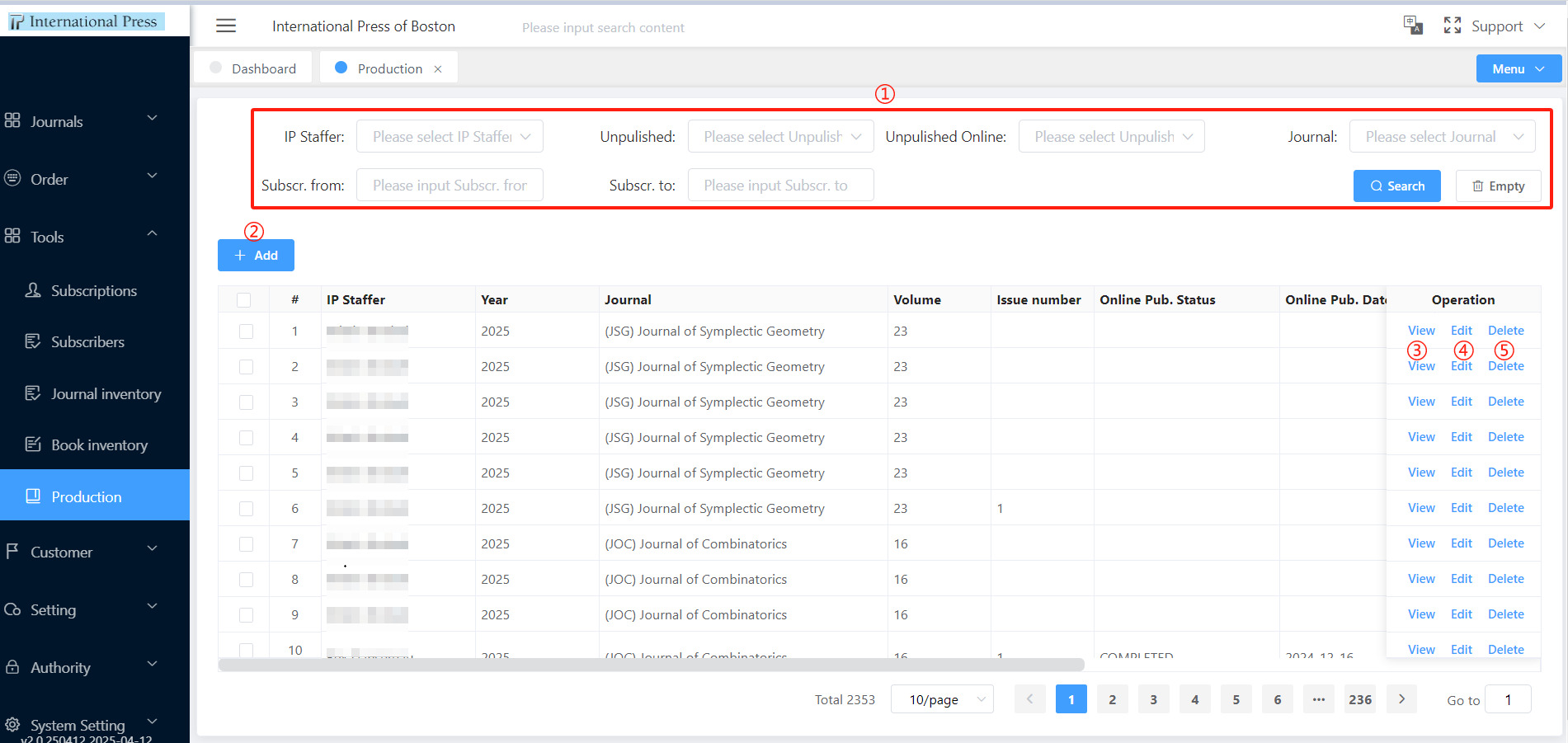1568x743 pixels.
Task: Open the Support user dropdown
Action: coord(1509,26)
